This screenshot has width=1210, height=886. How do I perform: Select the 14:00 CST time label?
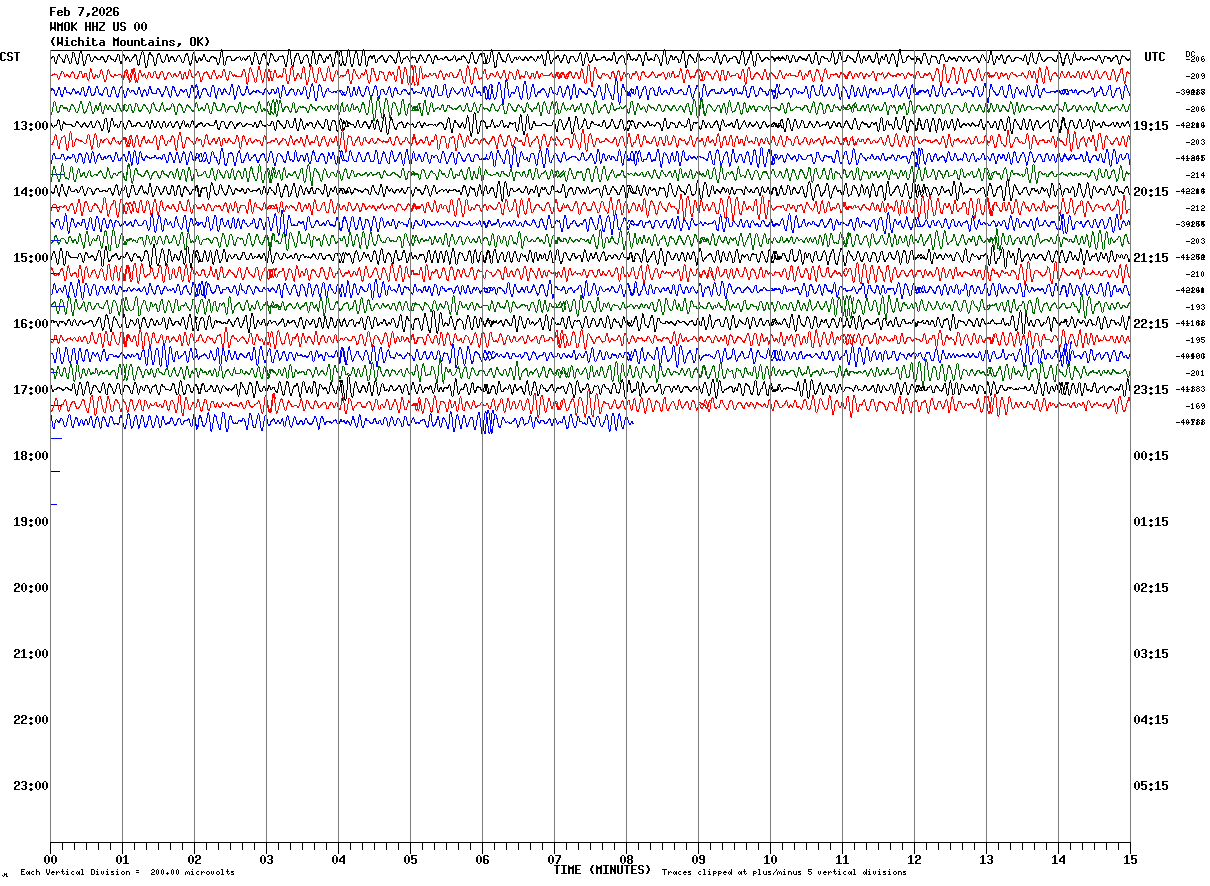click(31, 192)
